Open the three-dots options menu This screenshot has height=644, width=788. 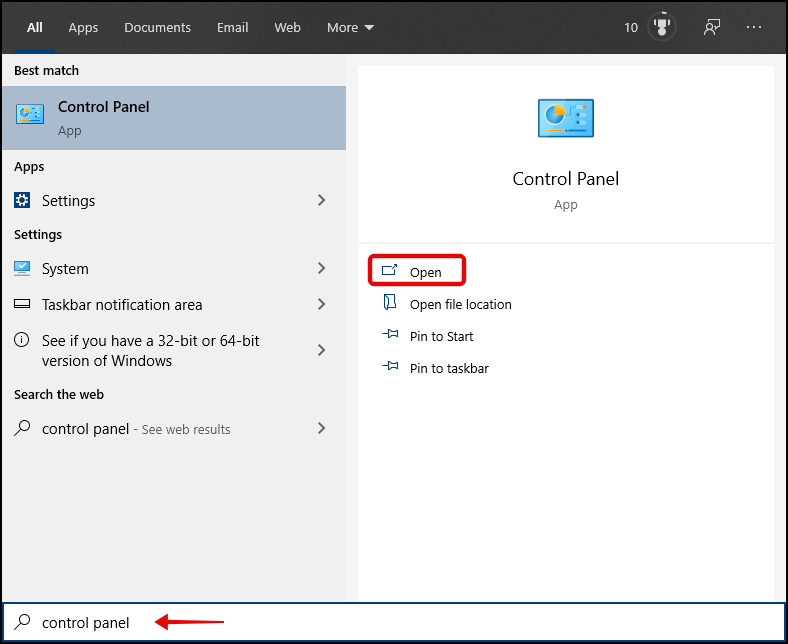tap(754, 27)
